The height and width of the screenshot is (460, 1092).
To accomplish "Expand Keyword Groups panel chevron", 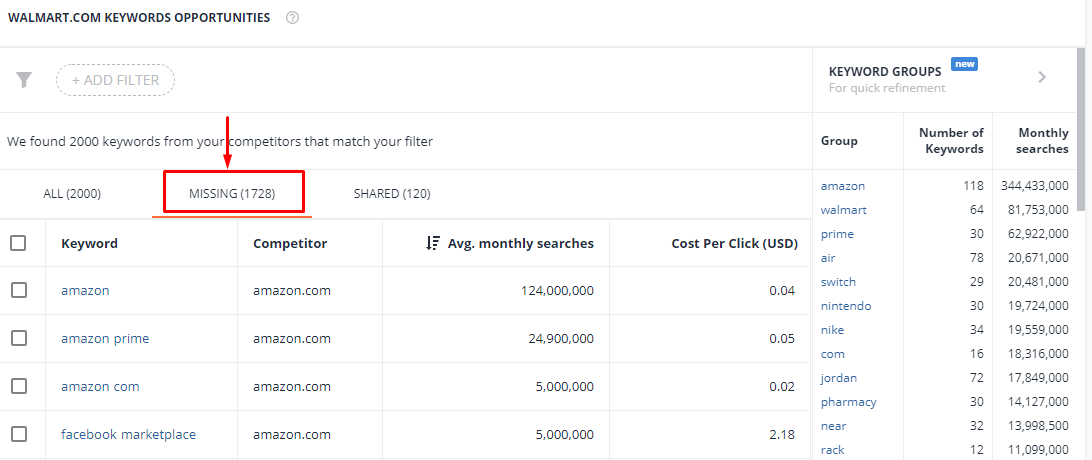I will pos(1042,77).
